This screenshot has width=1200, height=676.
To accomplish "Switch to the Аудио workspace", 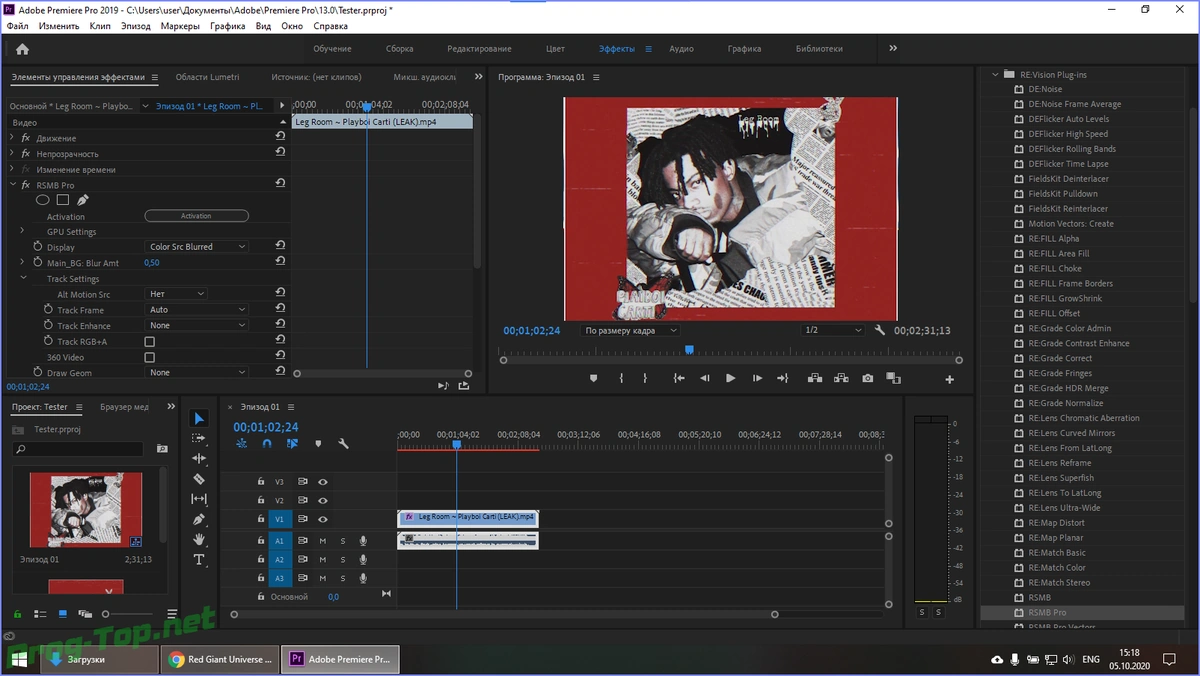I will point(681,48).
